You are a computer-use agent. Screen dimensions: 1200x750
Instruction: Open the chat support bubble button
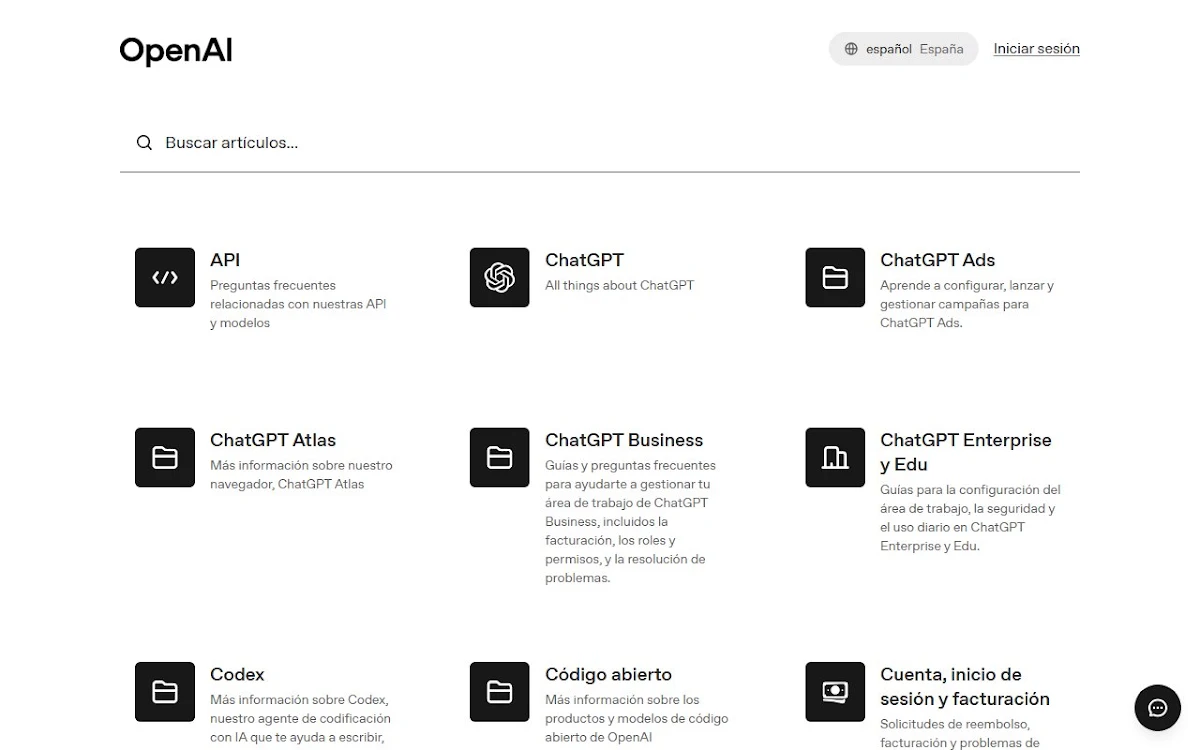(x=1158, y=708)
